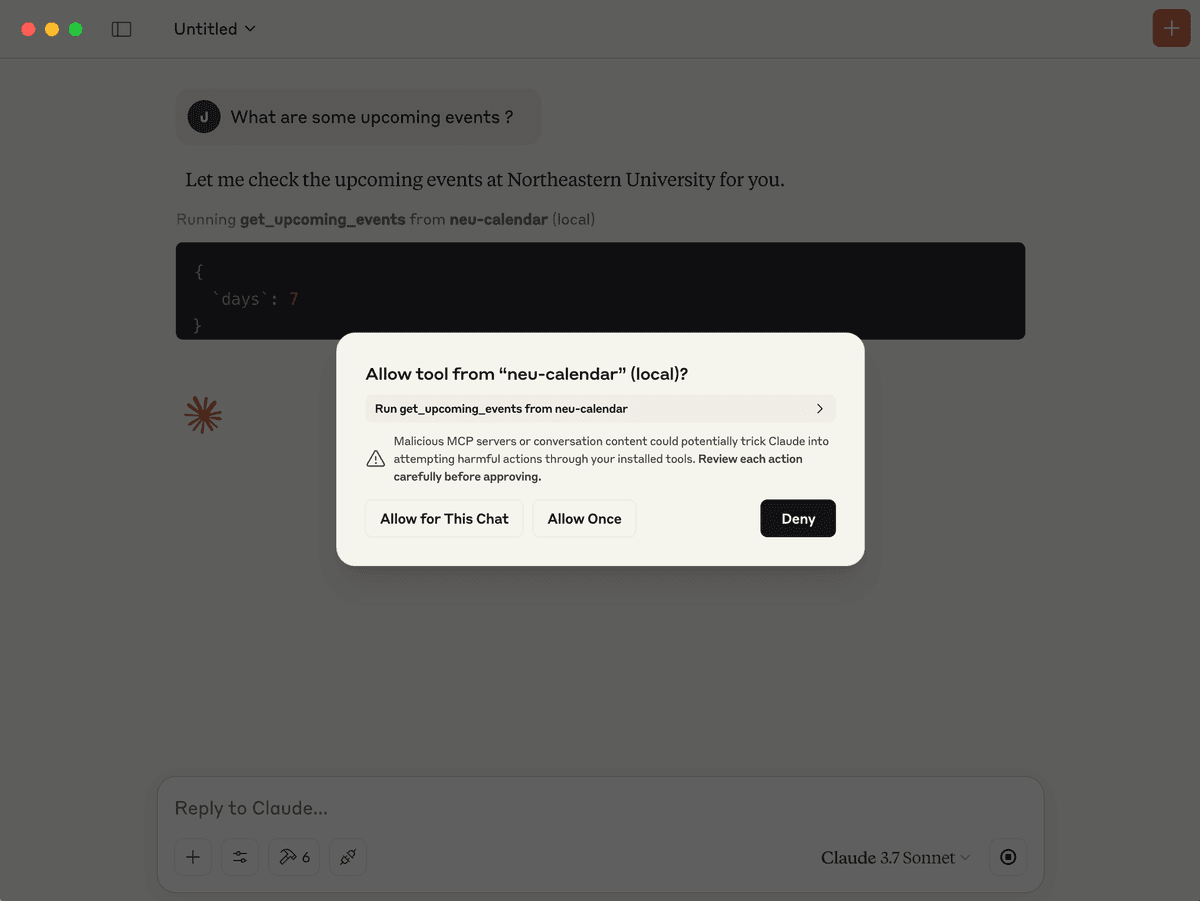Click the green fullscreen window button
Image resolution: width=1200 pixels, height=901 pixels.
pos(76,30)
